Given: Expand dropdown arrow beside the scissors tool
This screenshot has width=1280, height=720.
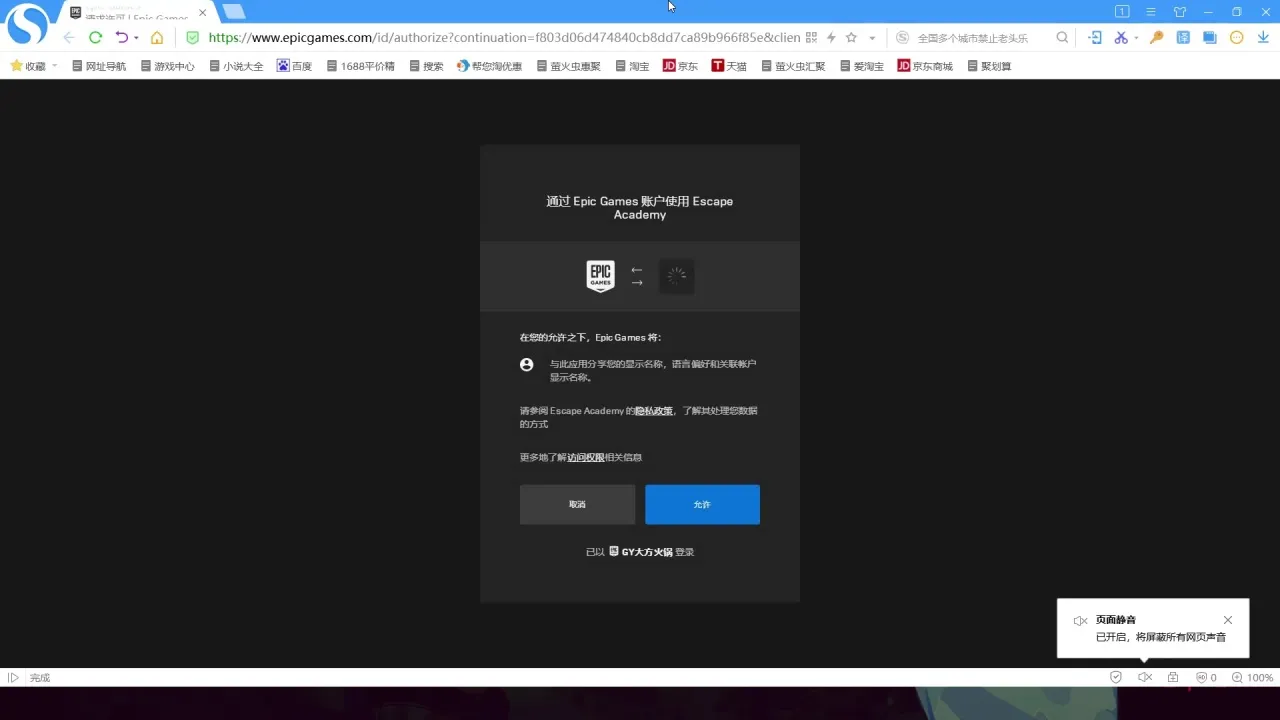Looking at the screenshot, I should (x=1136, y=38).
